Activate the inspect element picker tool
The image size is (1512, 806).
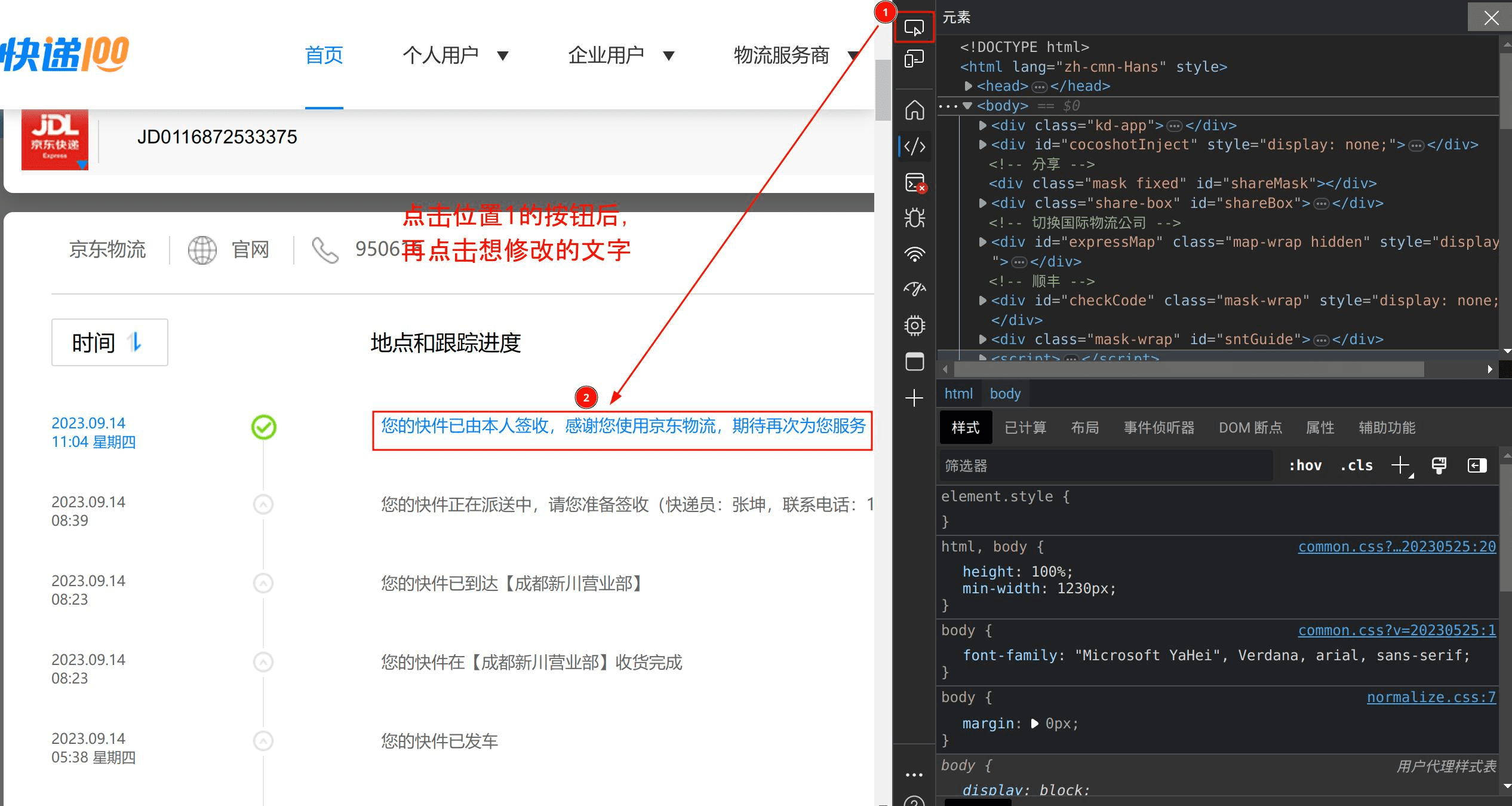click(x=914, y=27)
